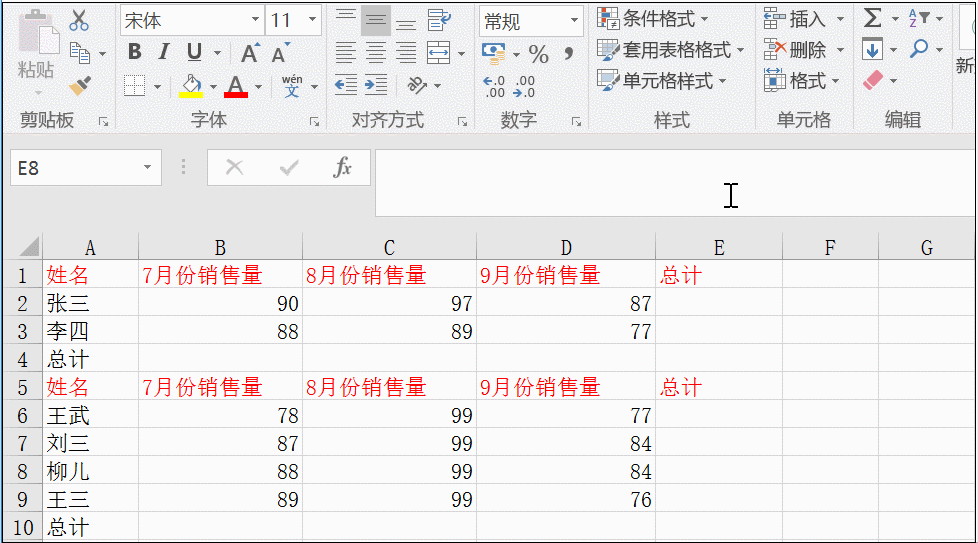
Task: Click the Paste (粘贴) button
Action: click(36, 53)
